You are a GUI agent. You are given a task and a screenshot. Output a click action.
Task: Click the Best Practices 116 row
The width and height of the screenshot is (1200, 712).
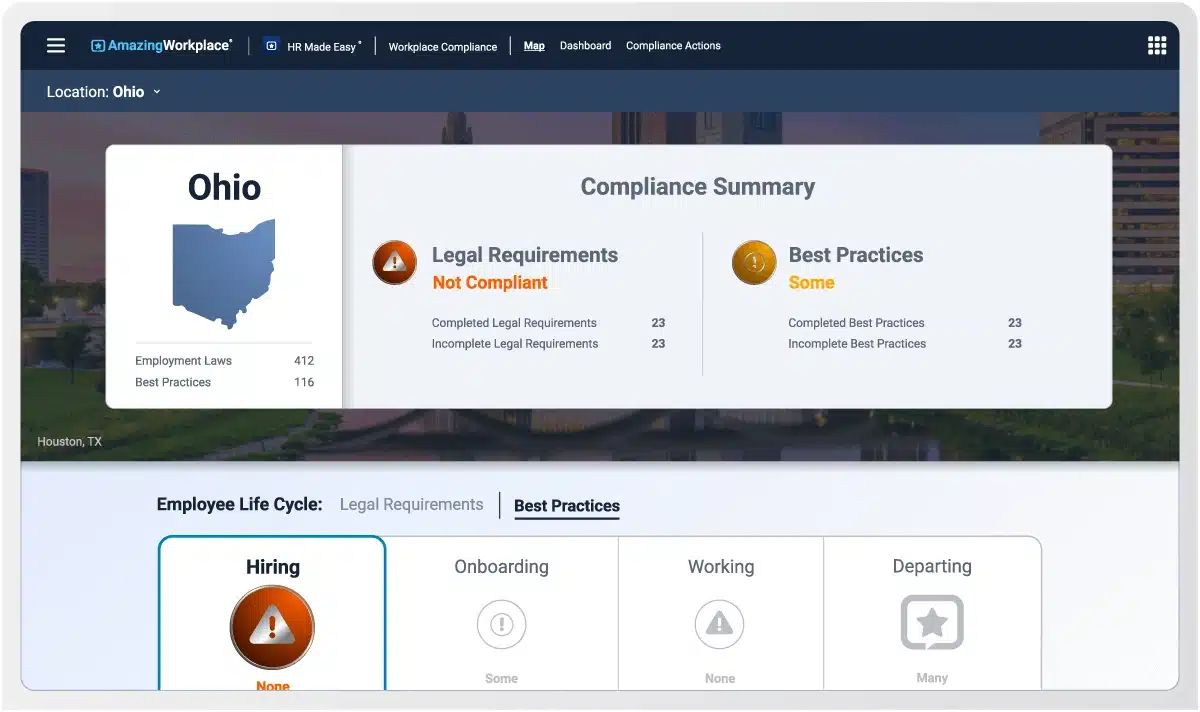(x=224, y=382)
